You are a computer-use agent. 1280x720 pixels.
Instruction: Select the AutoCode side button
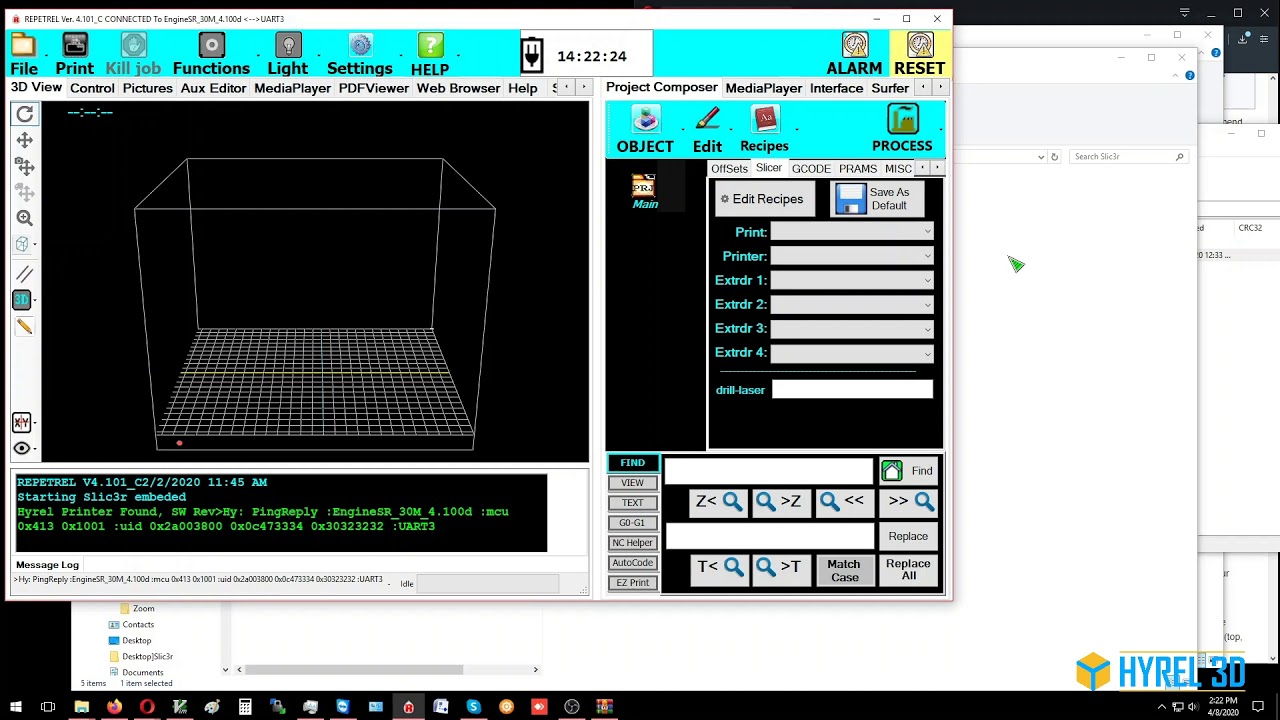tap(632, 563)
